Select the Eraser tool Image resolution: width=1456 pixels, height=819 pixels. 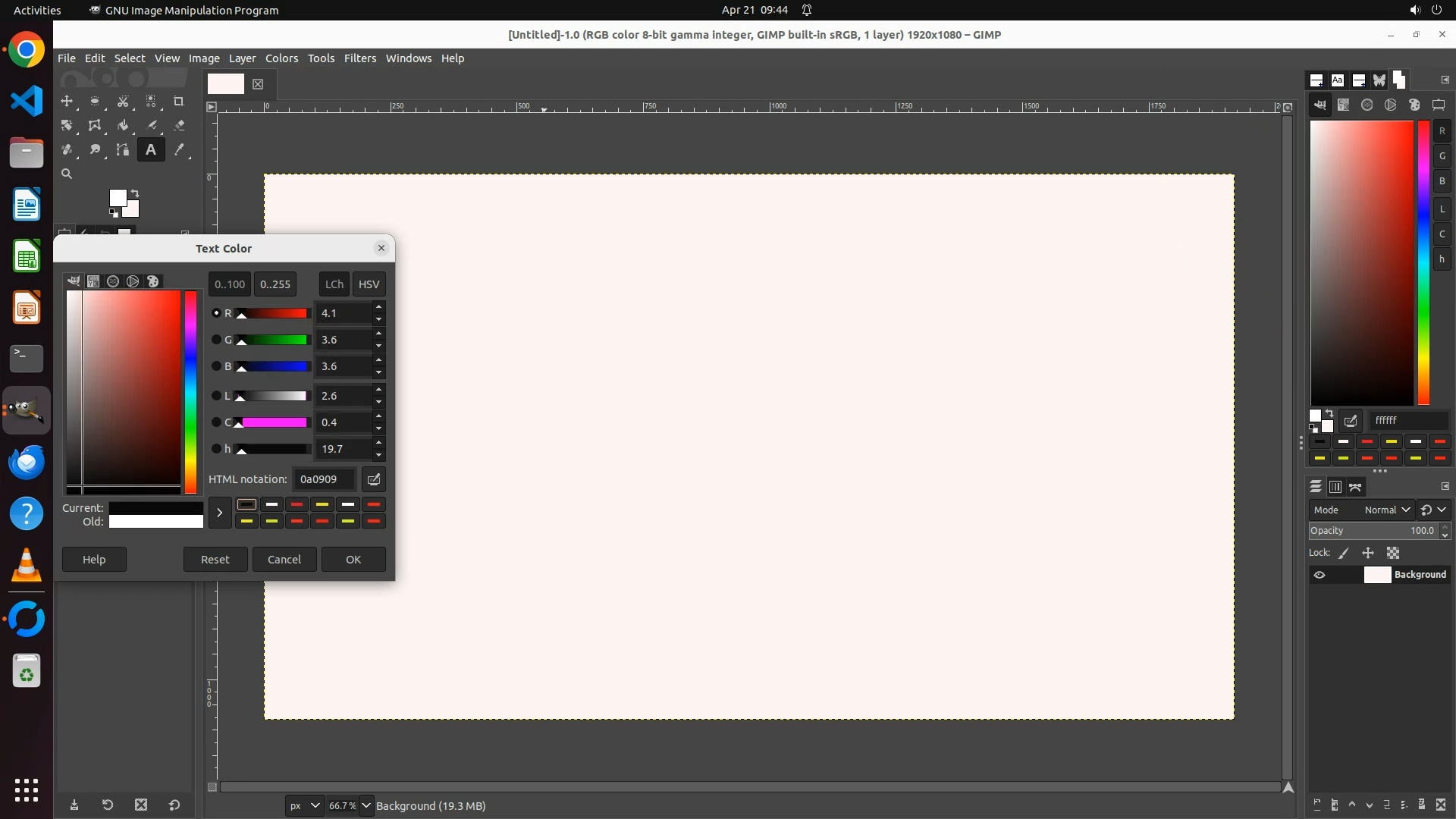[179, 125]
